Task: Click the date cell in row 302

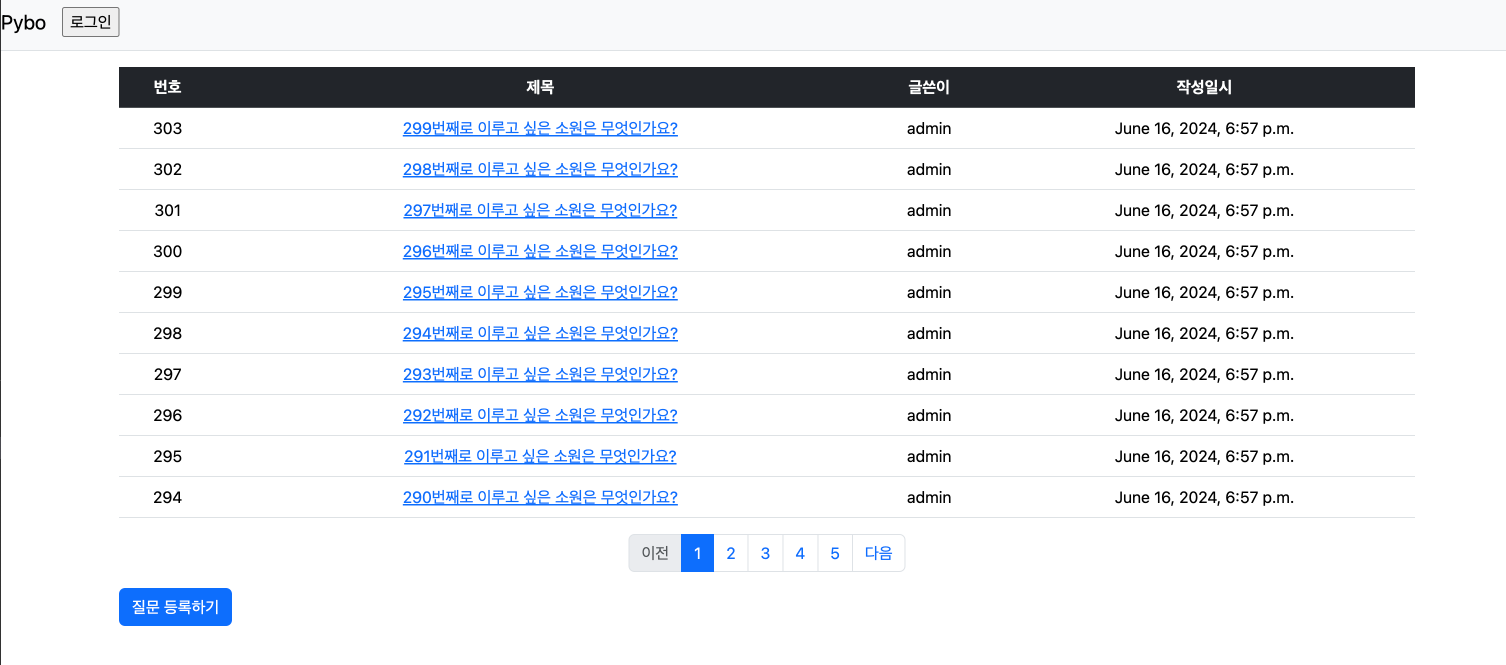Action: point(1204,169)
